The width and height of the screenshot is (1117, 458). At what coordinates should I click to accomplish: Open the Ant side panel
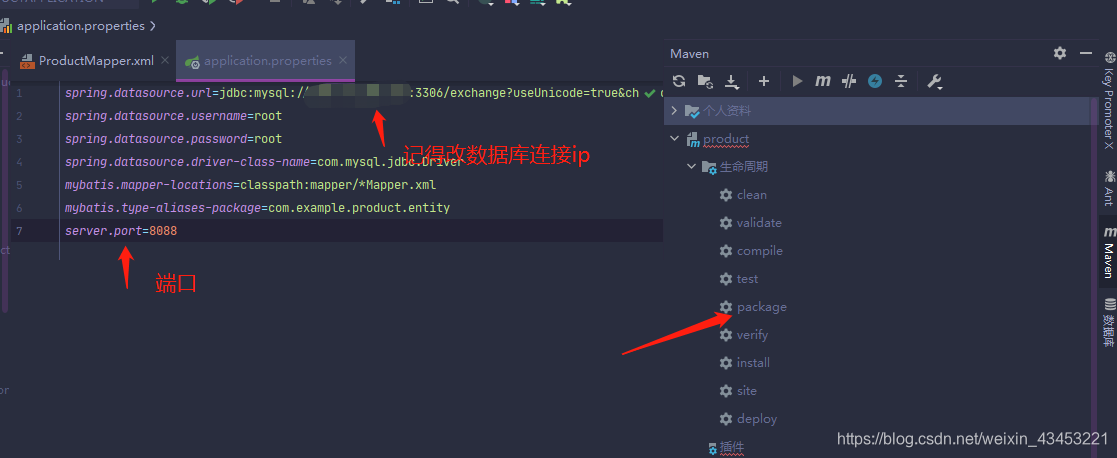(1108, 187)
